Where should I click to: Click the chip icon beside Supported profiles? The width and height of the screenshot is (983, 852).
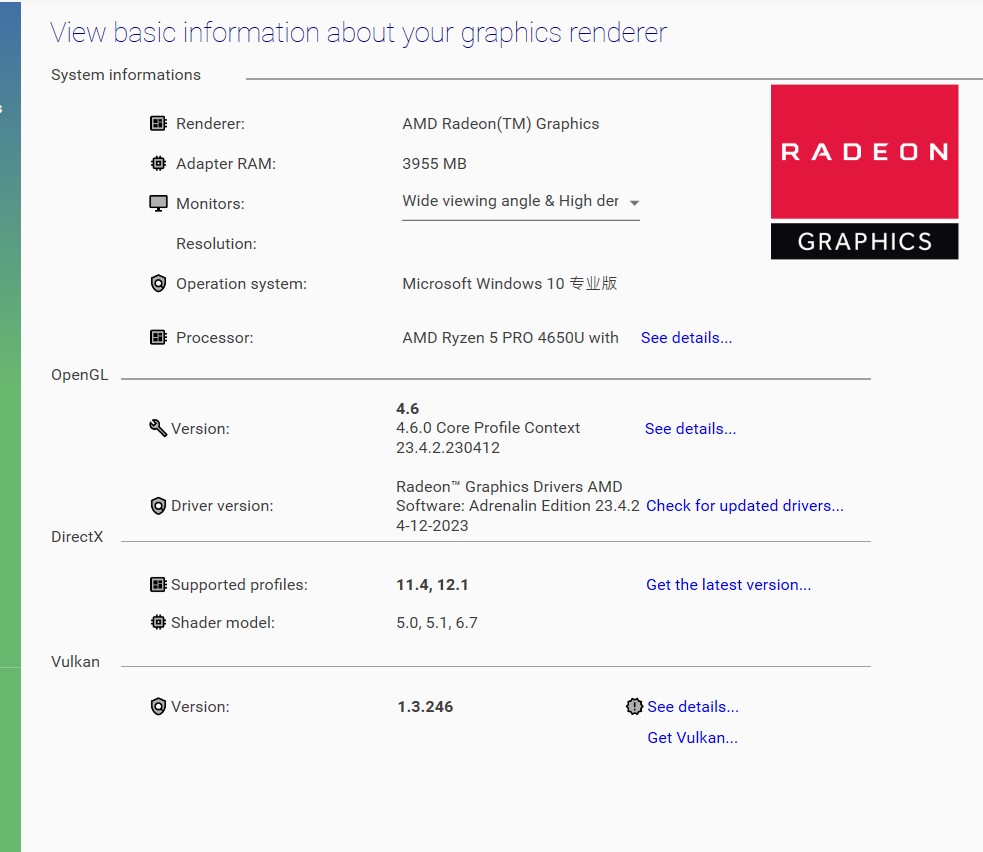158,584
